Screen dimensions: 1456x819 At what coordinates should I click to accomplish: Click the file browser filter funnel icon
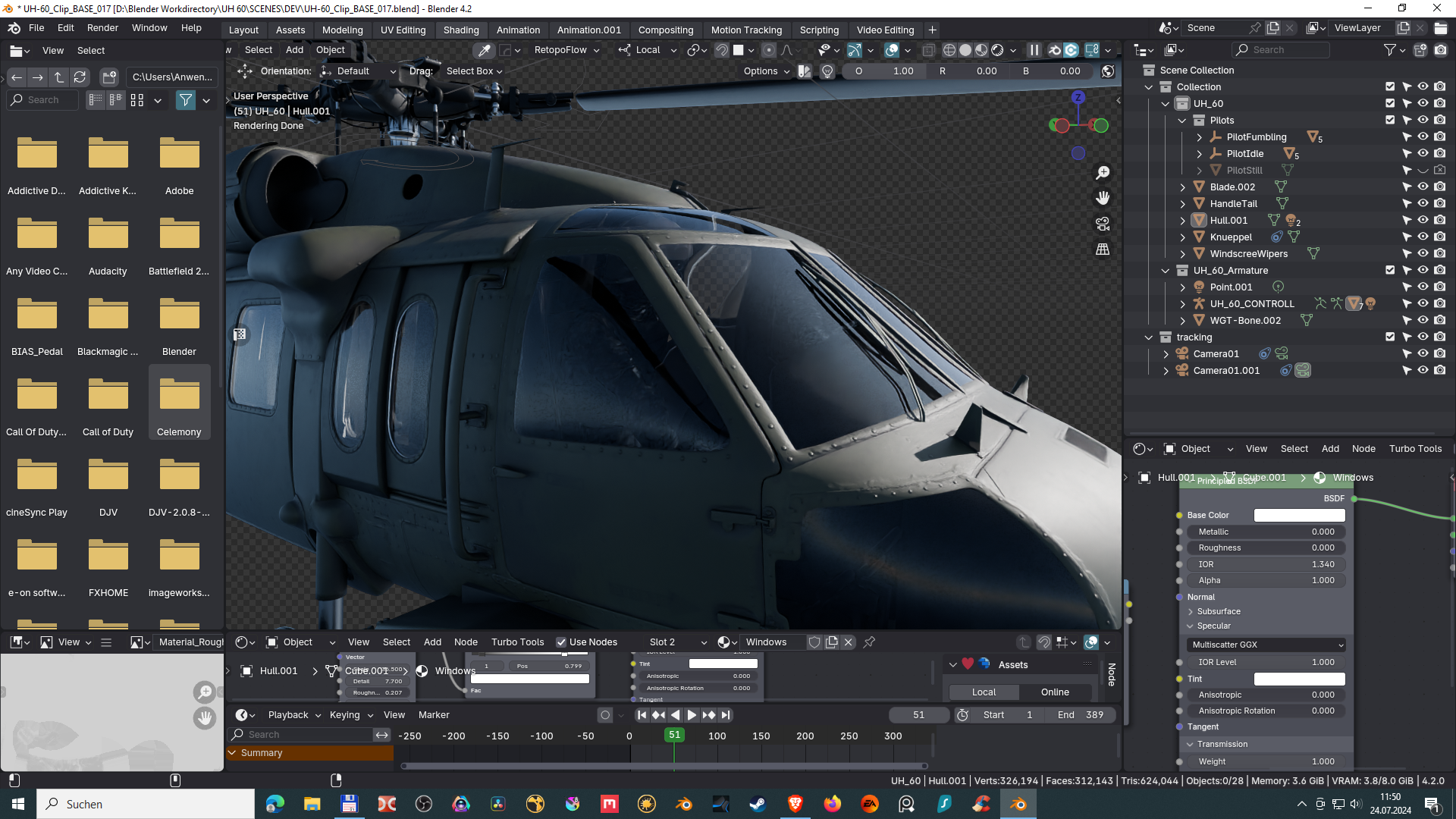[185, 100]
